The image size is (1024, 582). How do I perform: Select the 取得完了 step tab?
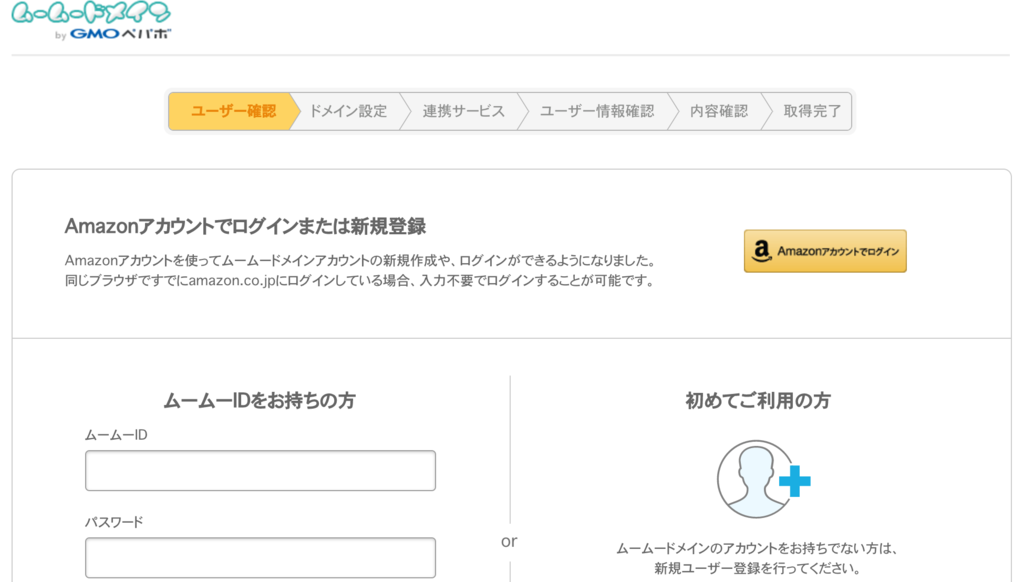[812, 111]
